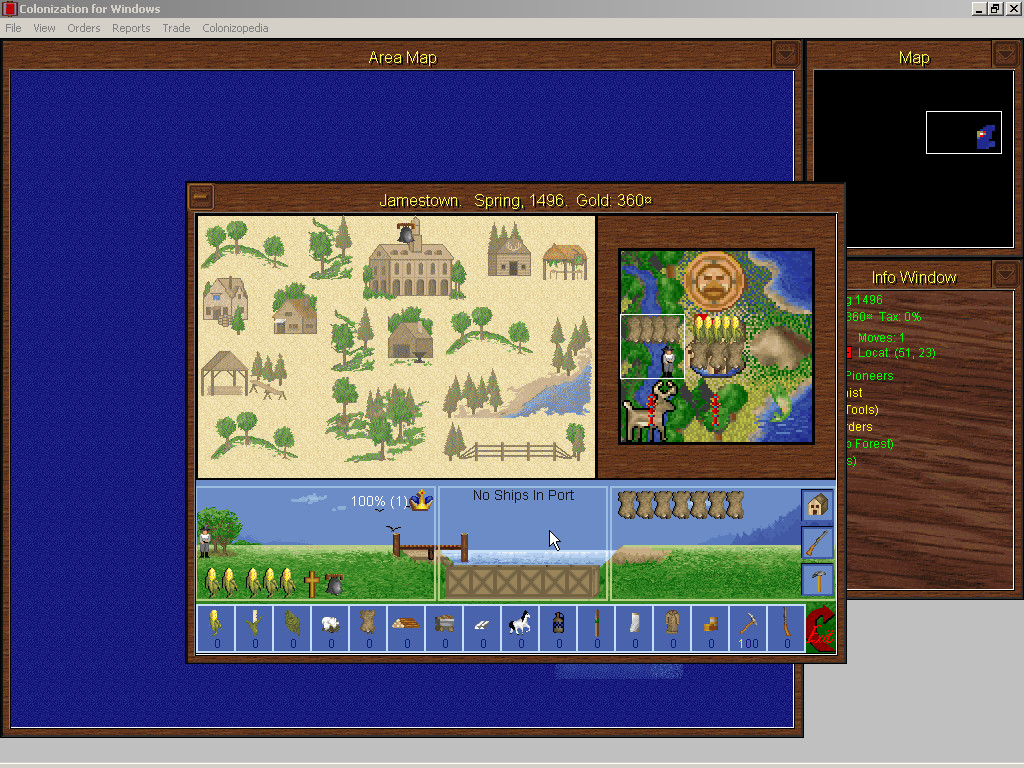Screen dimensions: 1024x768
Task: Select the Tools cargo slot showing 100
Action: click(748, 629)
